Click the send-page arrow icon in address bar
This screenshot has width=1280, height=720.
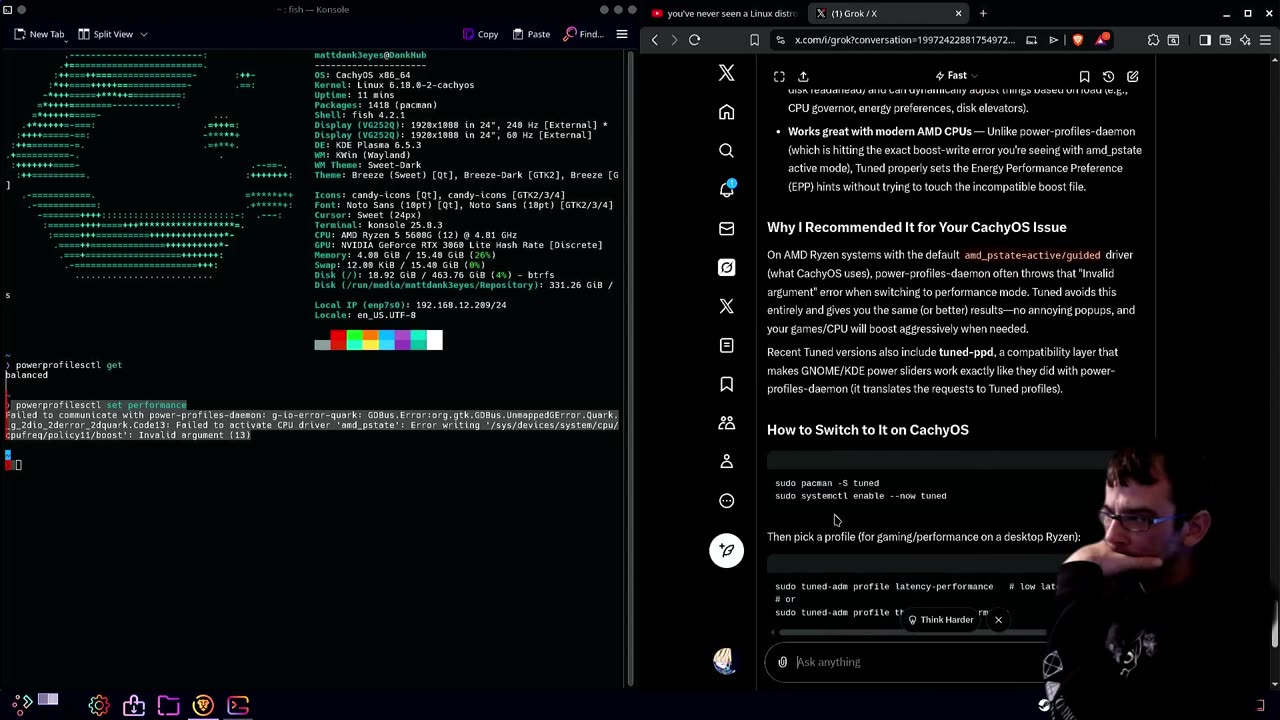click(x=1054, y=40)
